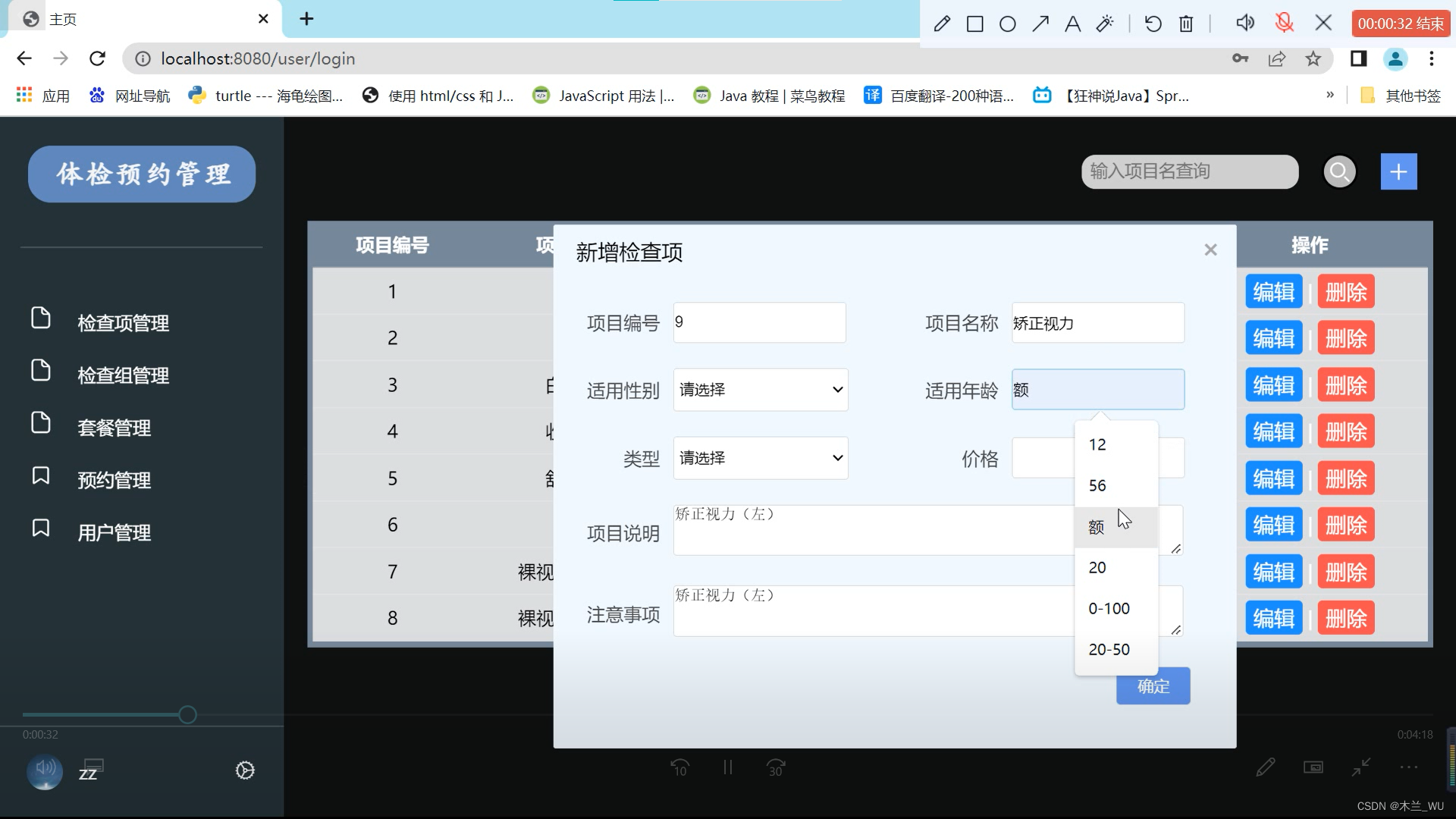Toggle the muted microphone icon
Image resolution: width=1456 pixels, height=819 pixels.
pos(1284,23)
